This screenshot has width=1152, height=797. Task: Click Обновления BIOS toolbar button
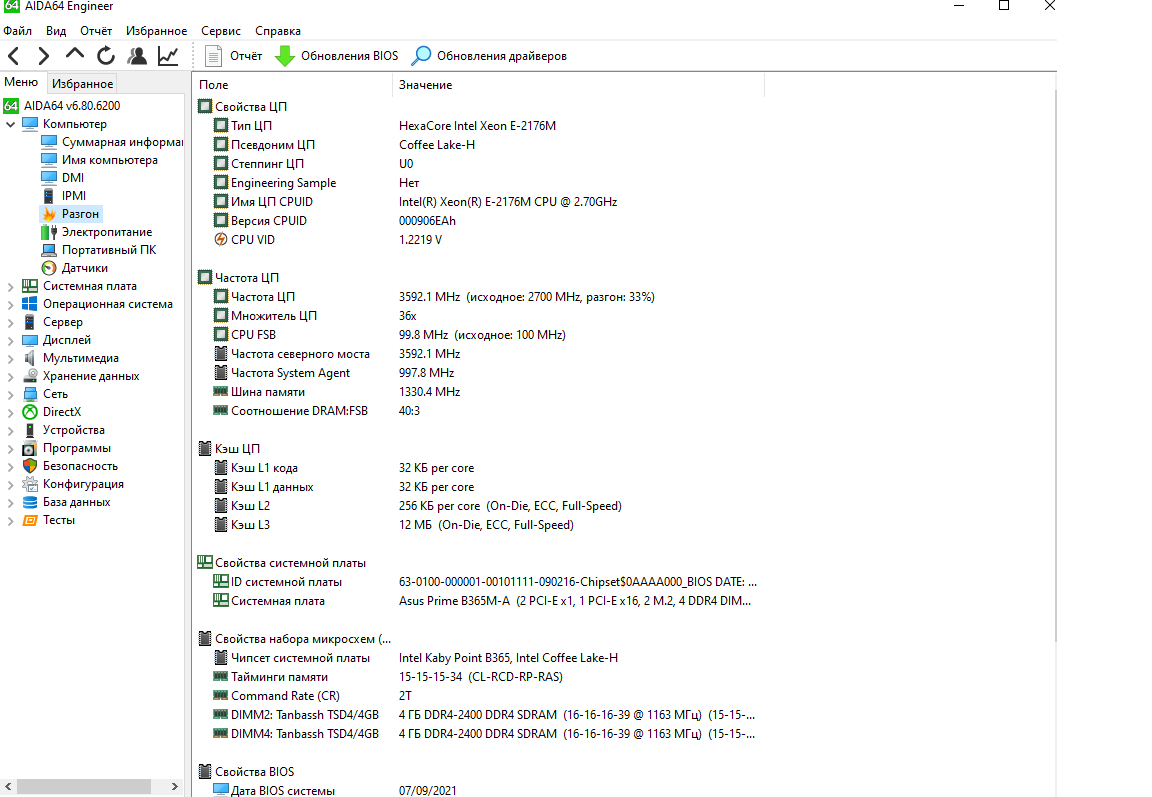tap(336, 56)
